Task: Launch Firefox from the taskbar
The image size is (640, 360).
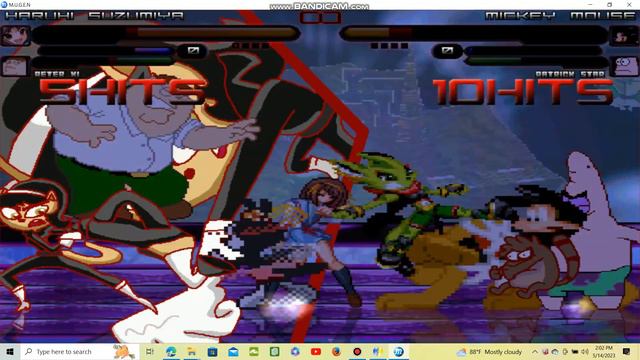Action: pos(336,351)
